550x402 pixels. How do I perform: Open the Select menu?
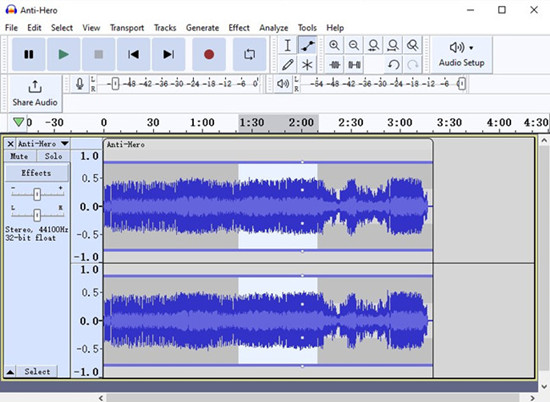tap(62, 28)
